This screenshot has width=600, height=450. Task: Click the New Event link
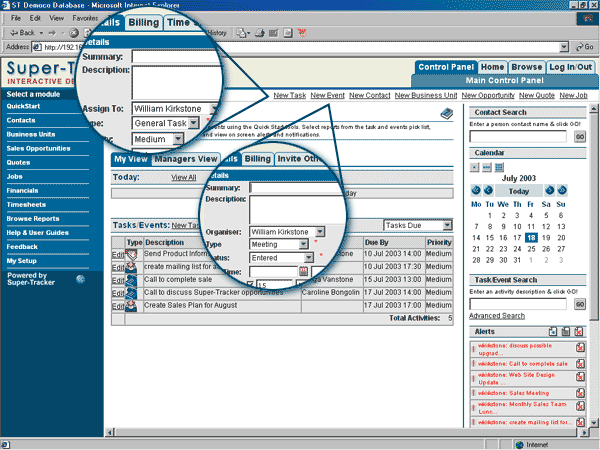[x=328, y=95]
